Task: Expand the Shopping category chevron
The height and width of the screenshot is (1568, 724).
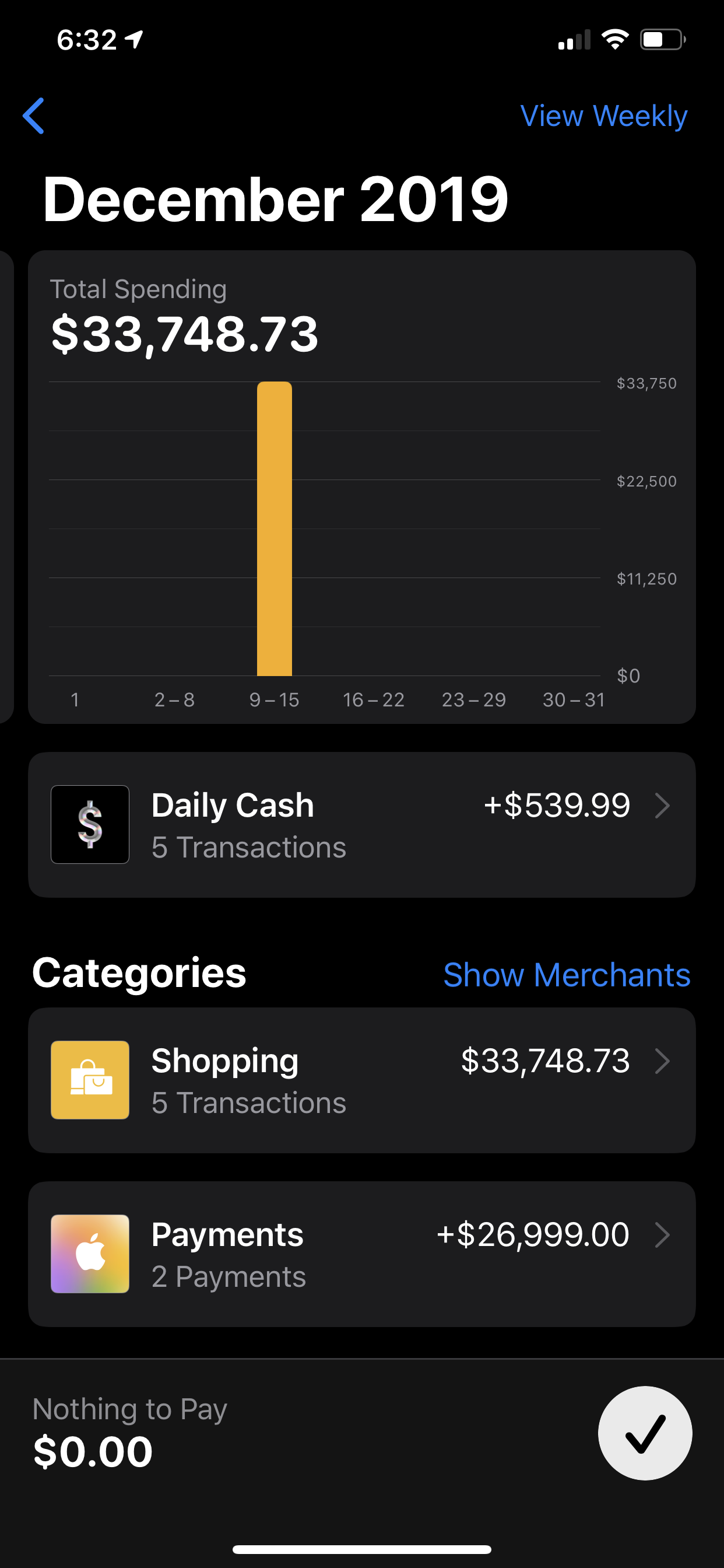Action: click(x=663, y=1061)
